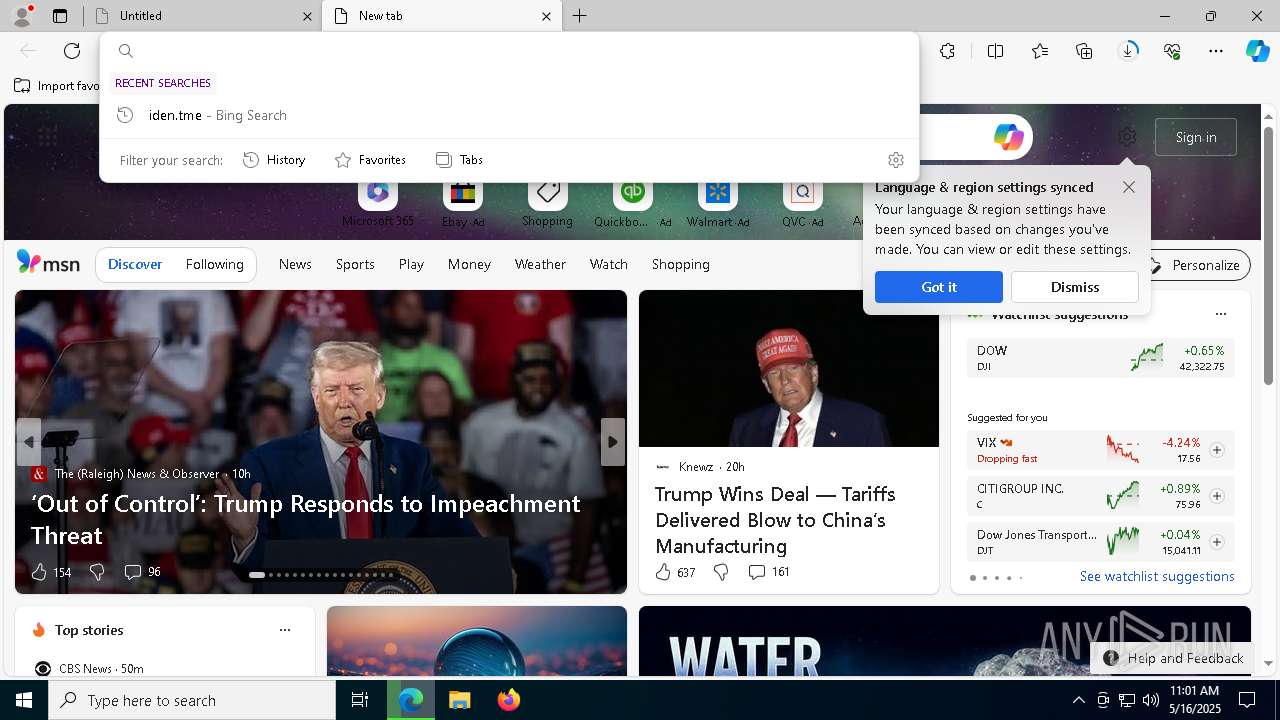Viewport: 1280px width, 720px height.
Task: Click the page vertical scrollbar
Action: click(1268, 255)
